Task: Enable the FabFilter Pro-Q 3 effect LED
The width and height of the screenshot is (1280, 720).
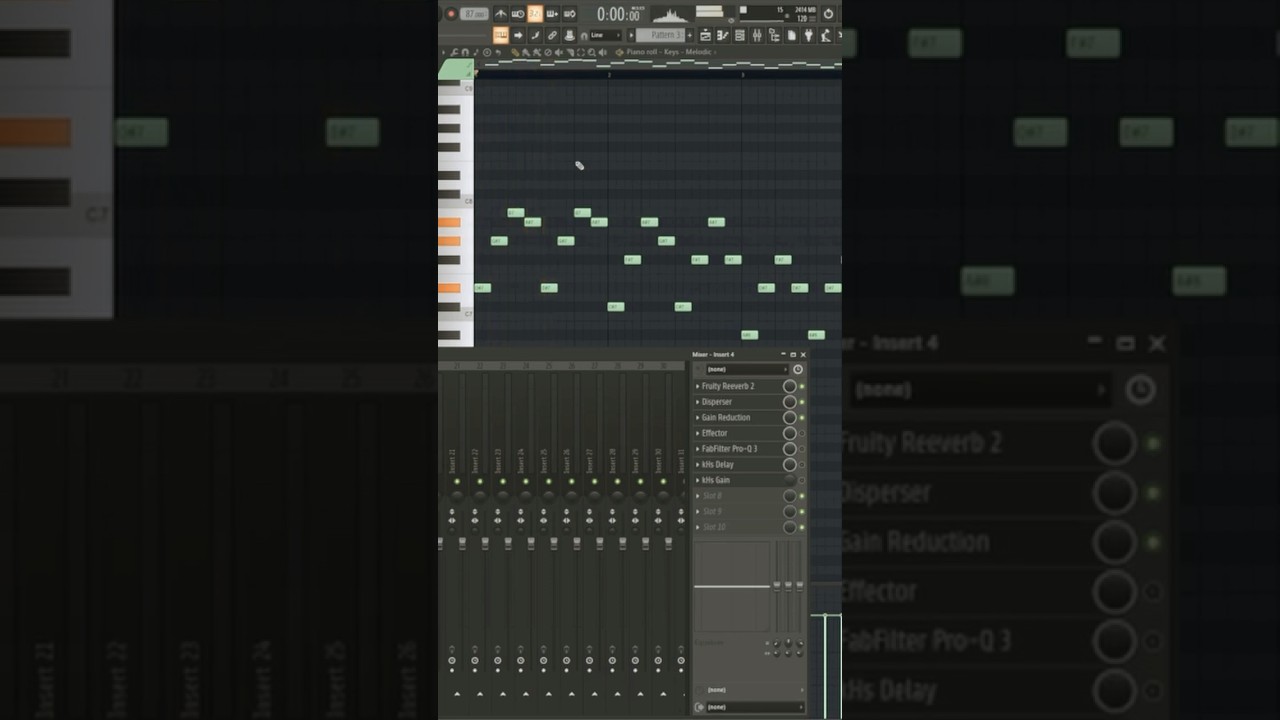Action: [802, 449]
